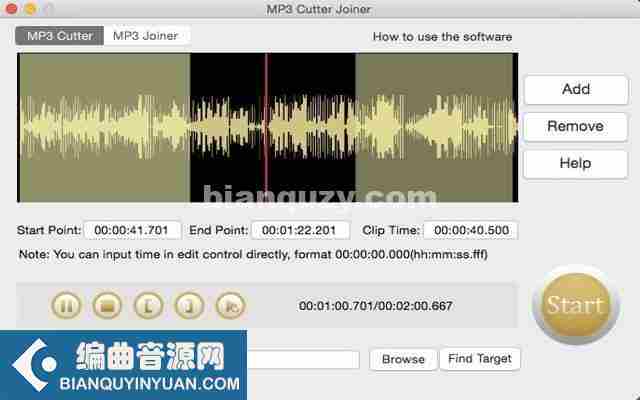
Task: Set the start point with the left bracket button
Action: click(x=149, y=305)
